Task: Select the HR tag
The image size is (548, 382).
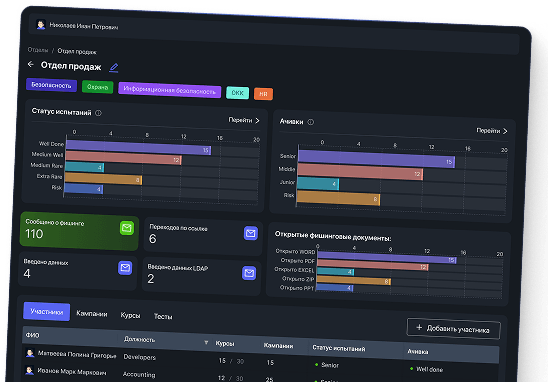Action: coord(264,94)
